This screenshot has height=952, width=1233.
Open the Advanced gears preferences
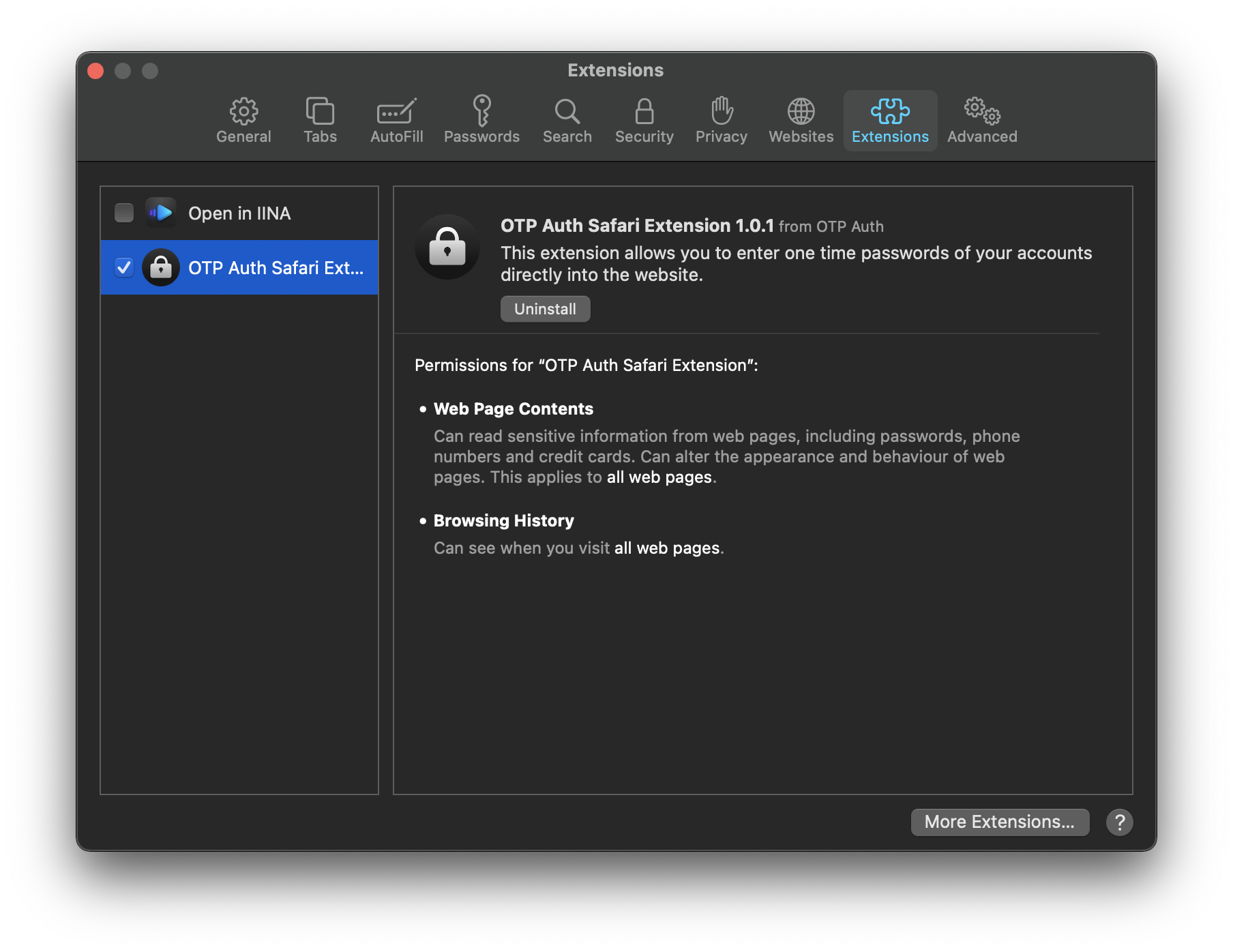click(x=981, y=120)
